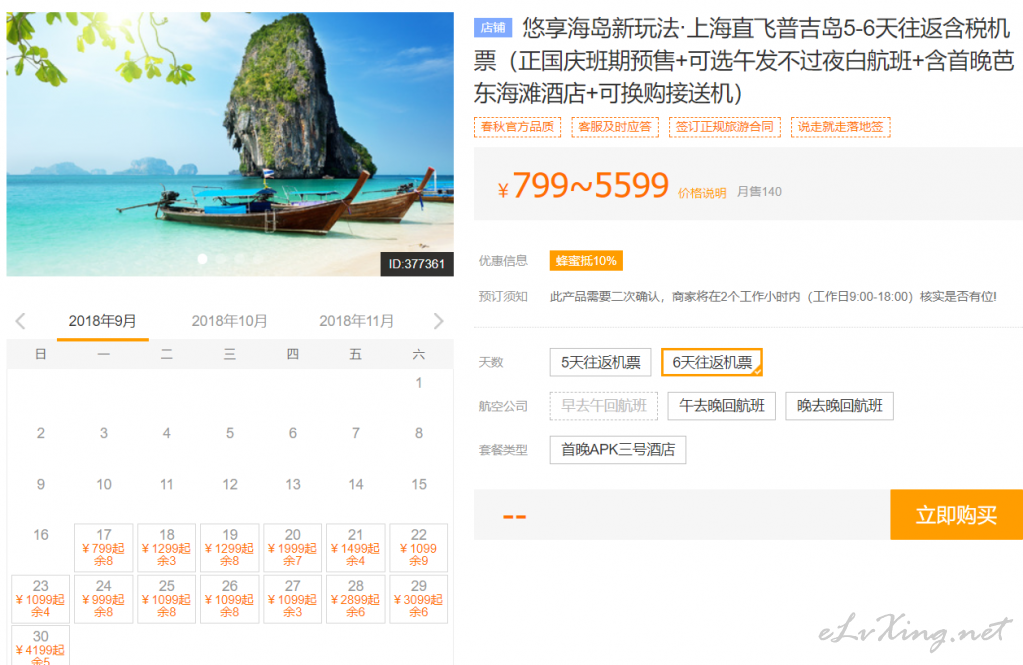
Task: Select the 首晚APK三号酒店 package
Action: 618,450
